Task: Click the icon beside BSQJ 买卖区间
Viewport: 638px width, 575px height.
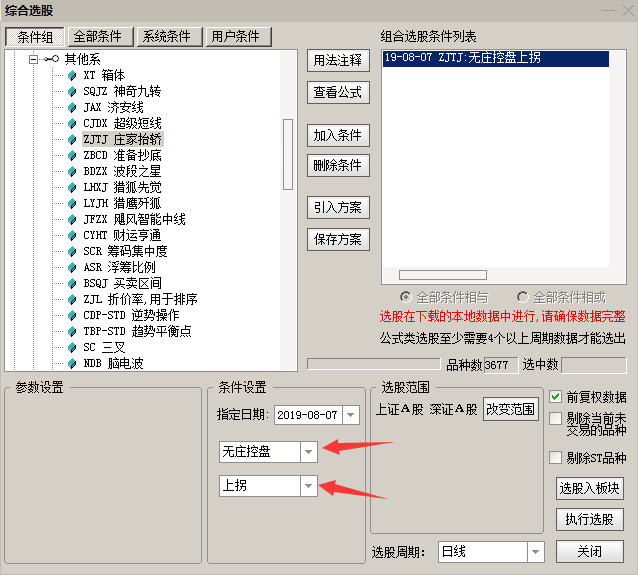Action: [72, 283]
